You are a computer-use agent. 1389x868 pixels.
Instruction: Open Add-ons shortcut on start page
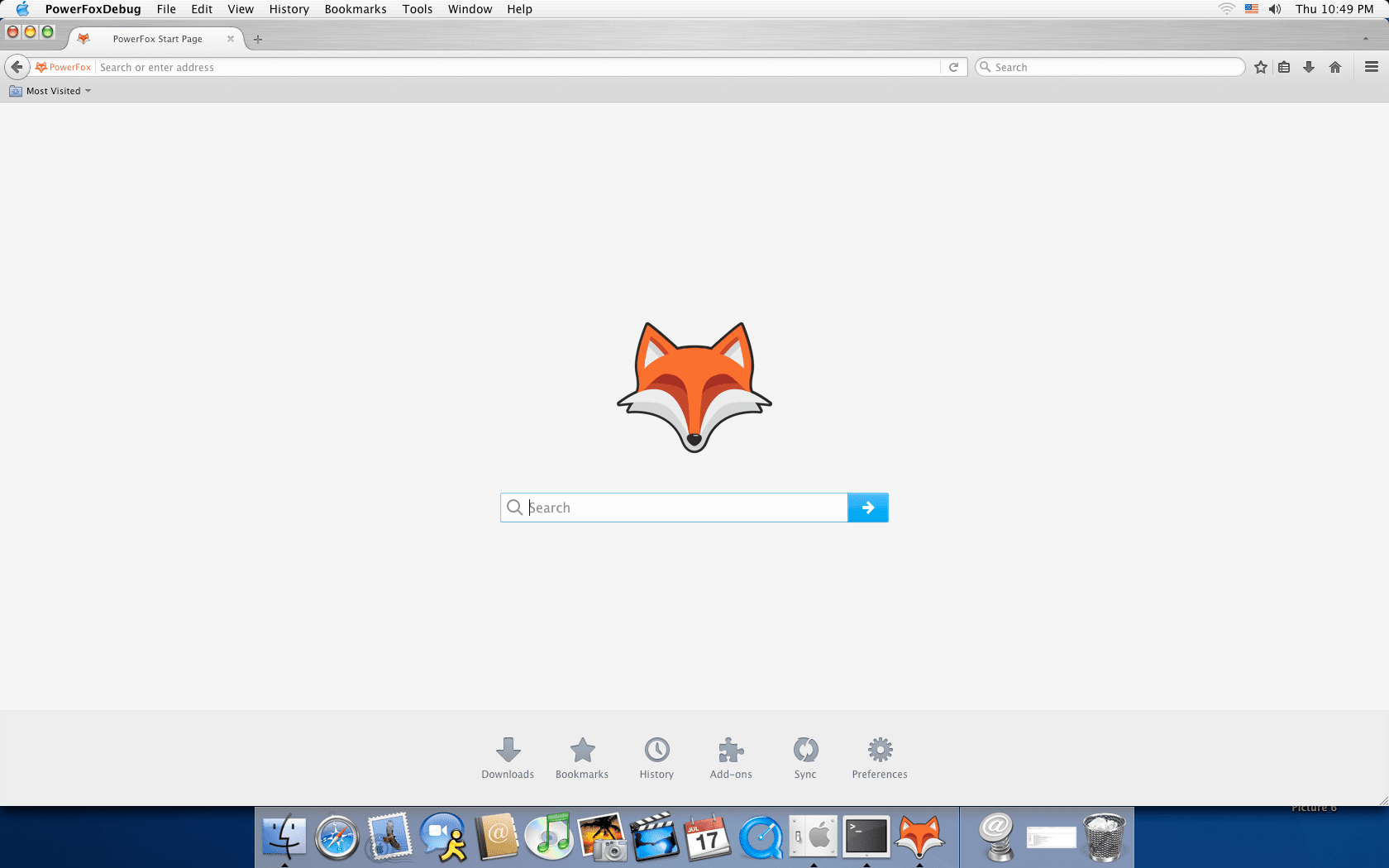tap(731, 758)
